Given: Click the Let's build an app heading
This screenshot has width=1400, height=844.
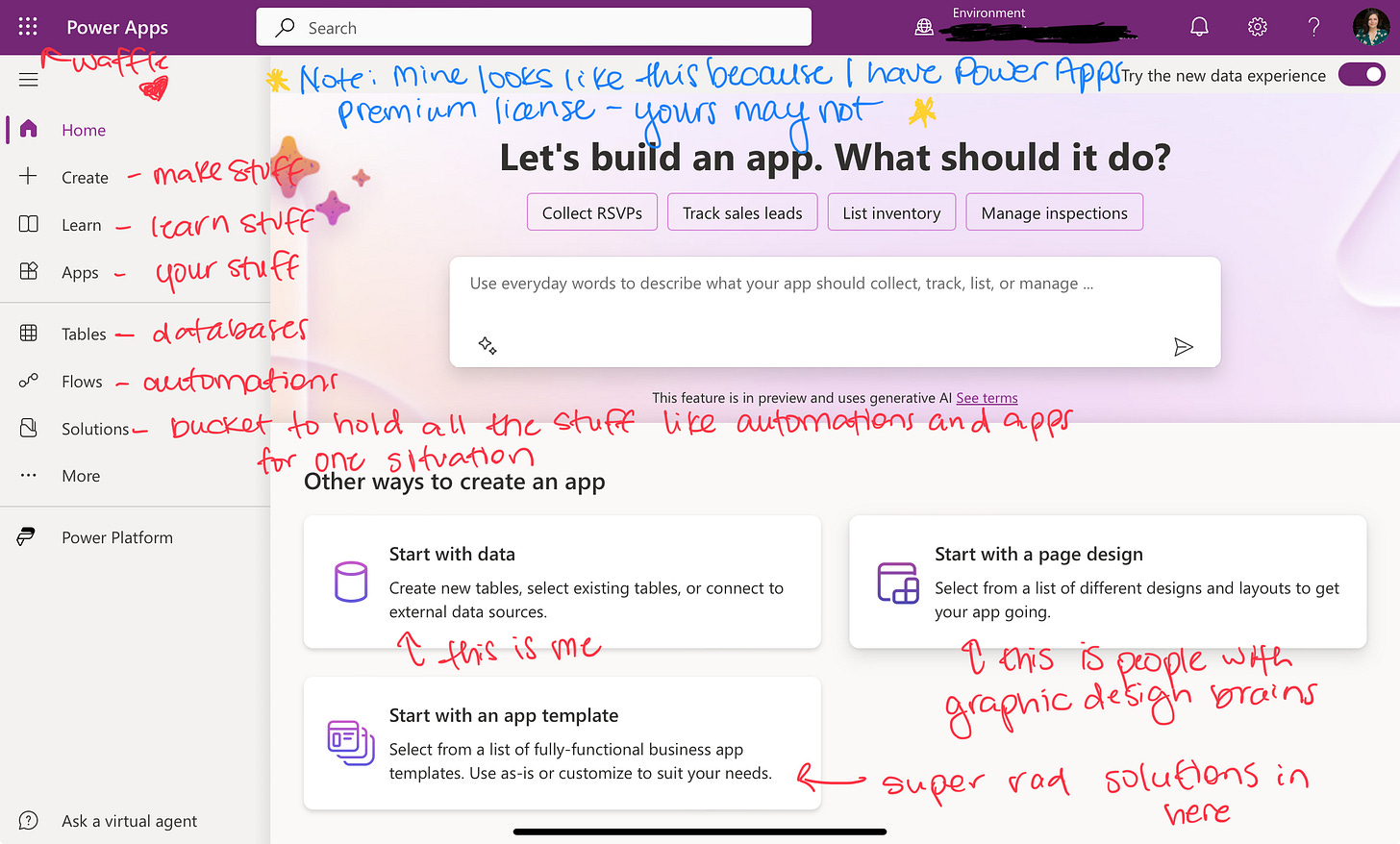Looking at the screenshot, I should pyautogui.click(x=835, y=157).
